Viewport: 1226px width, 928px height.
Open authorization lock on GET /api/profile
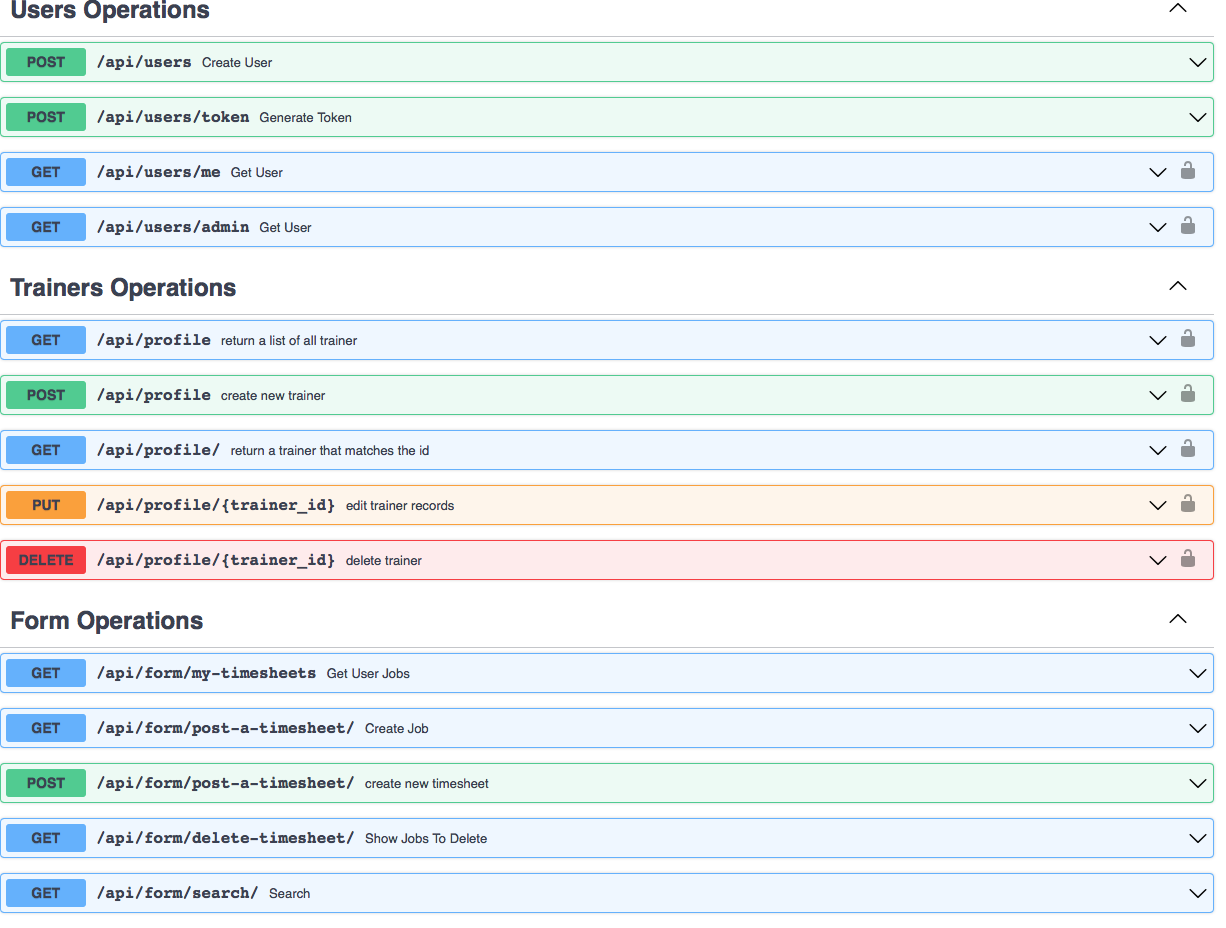click(1188, 339)
